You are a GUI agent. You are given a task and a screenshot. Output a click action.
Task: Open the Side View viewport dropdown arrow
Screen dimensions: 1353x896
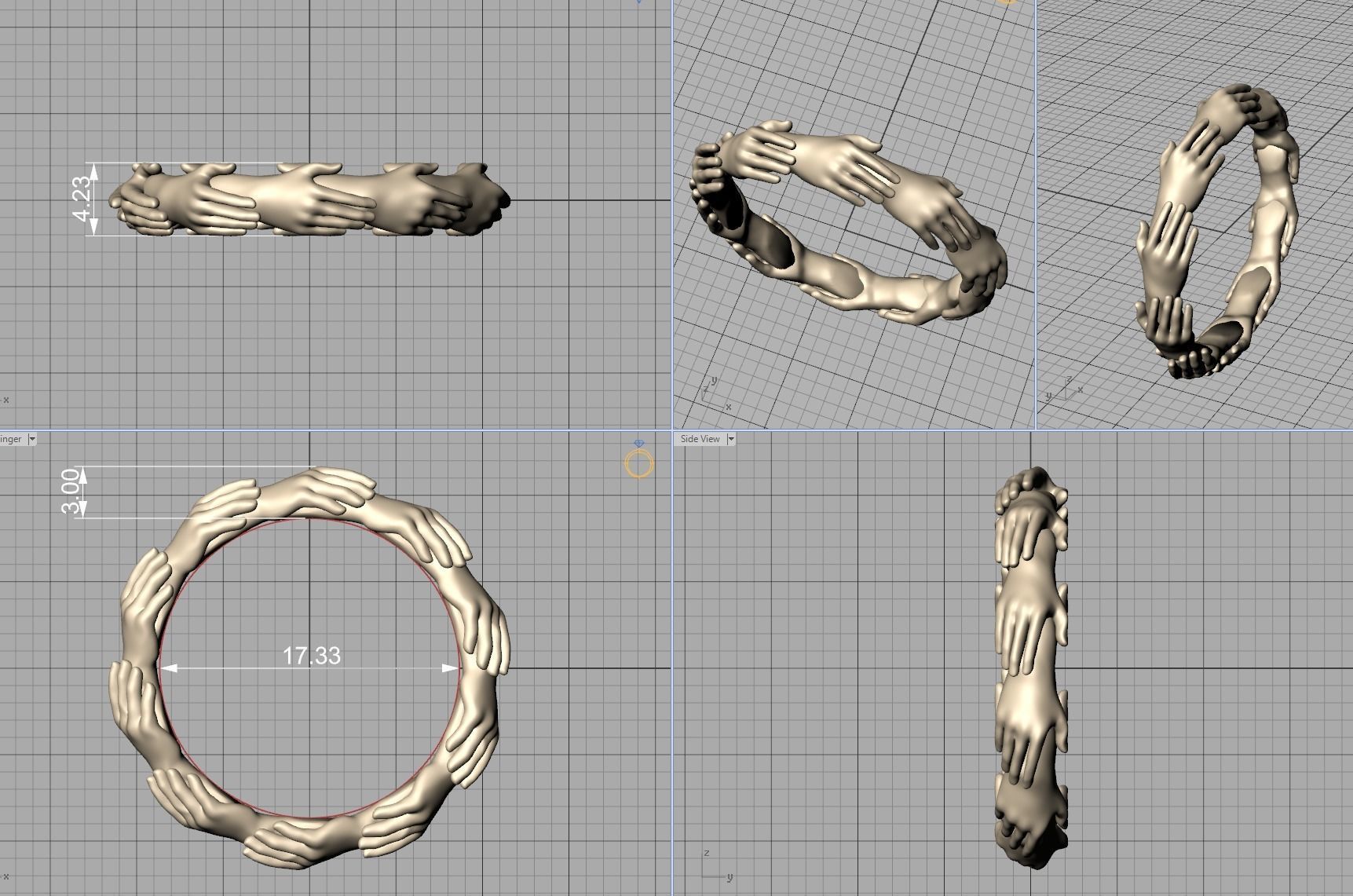730,439
